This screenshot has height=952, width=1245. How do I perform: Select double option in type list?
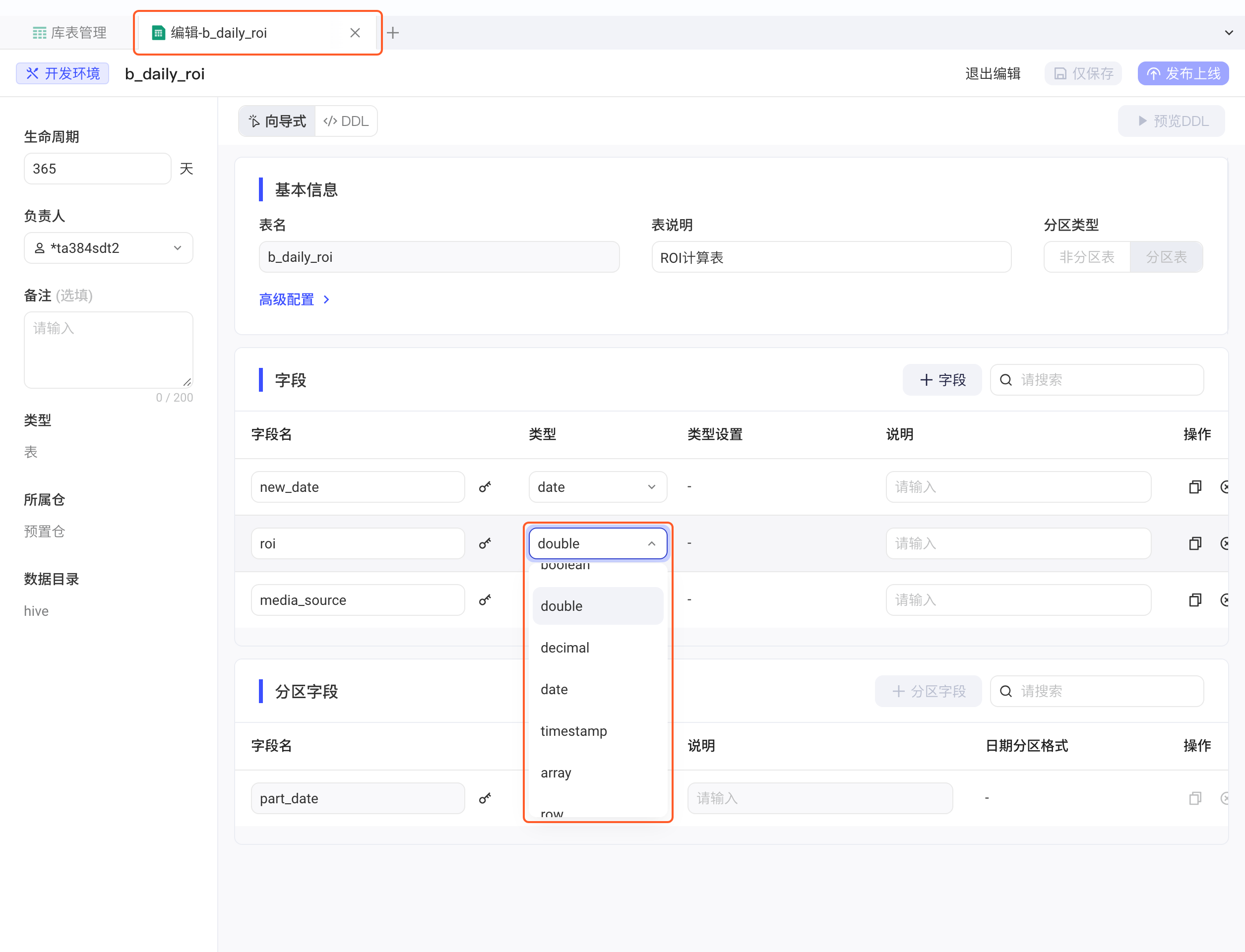click(598, 606)
